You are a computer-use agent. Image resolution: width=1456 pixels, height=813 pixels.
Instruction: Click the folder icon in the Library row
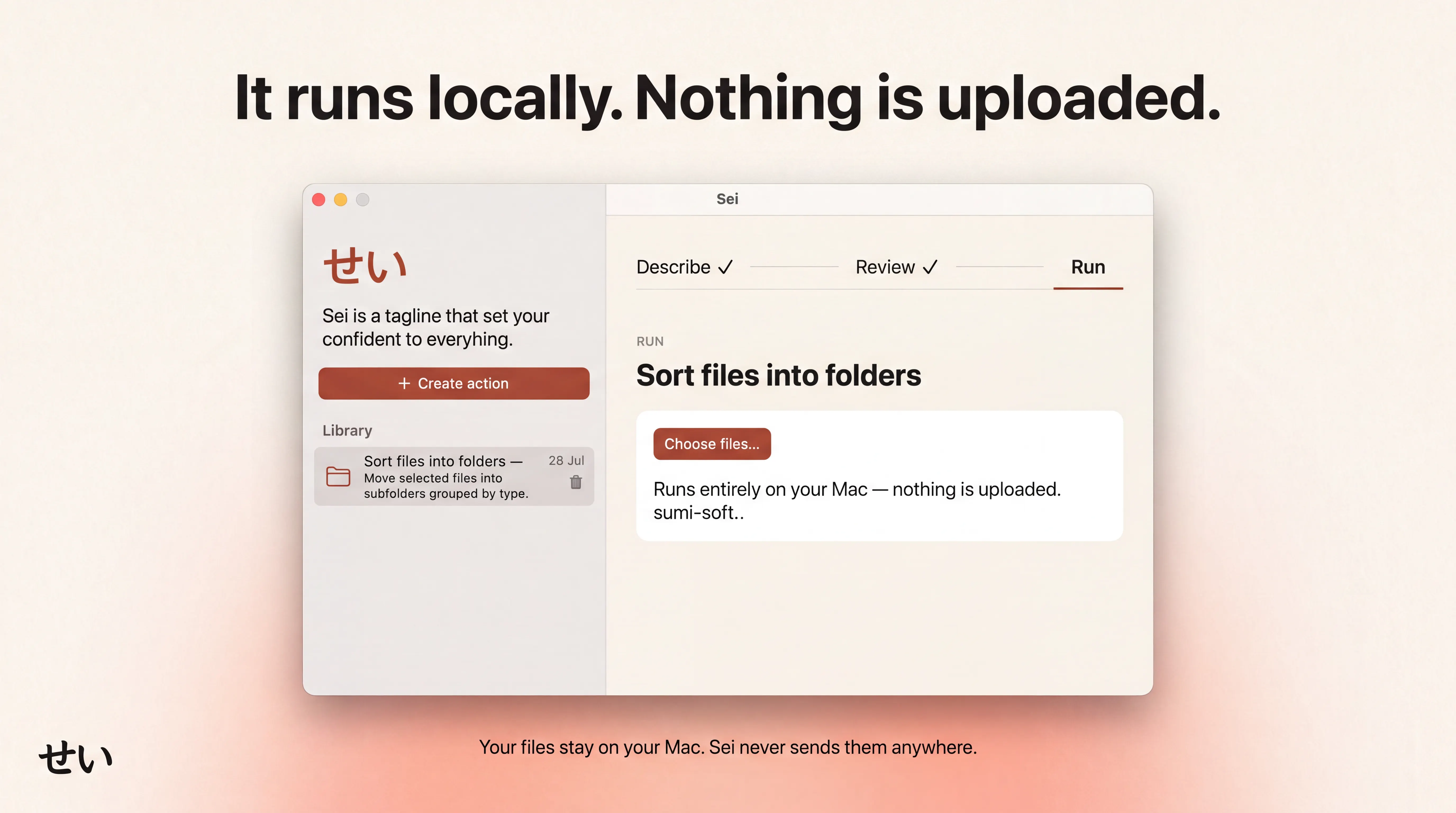pyautogui.click(x=338, y=476)
